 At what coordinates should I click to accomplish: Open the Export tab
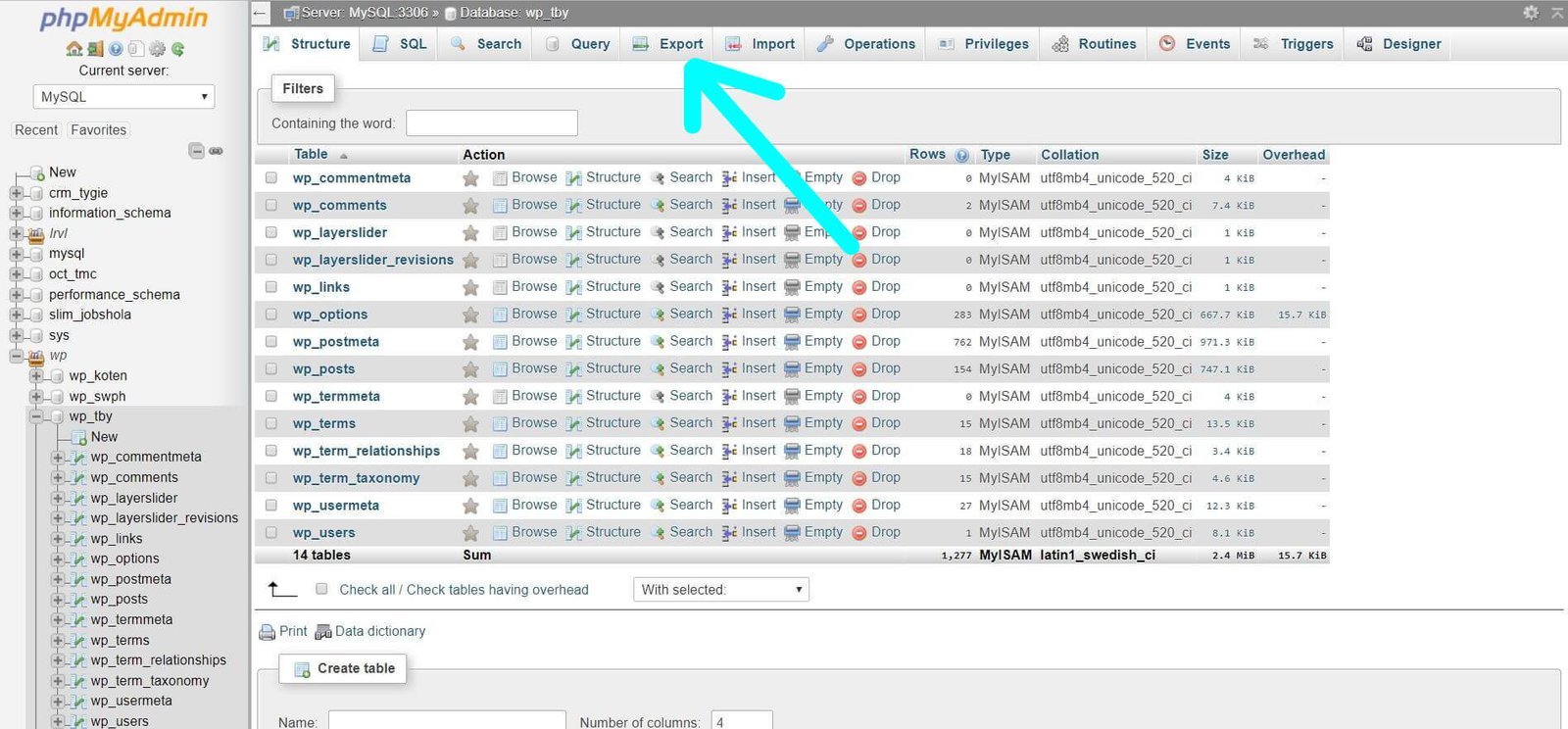click(x=667, y=44)
